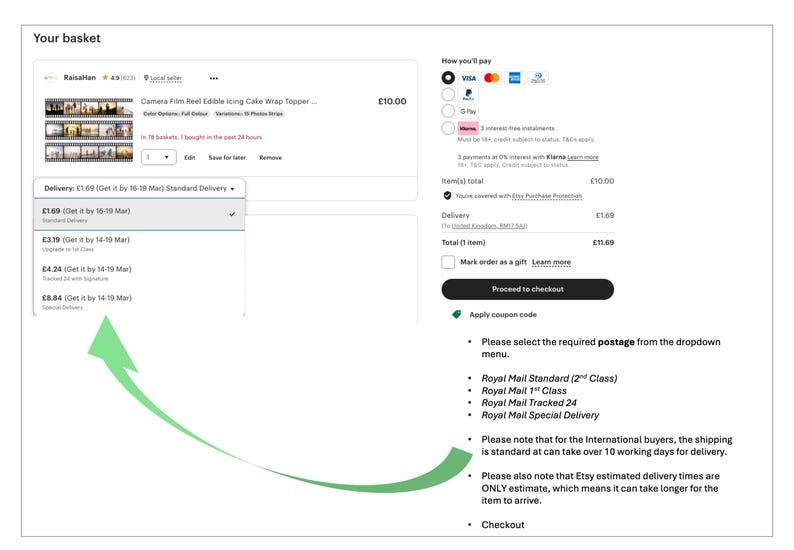The image size is (794, 550).
Task: Collapse the Delivery £1.69 Standard Delivery dropdown
Action: click(139, 188)
